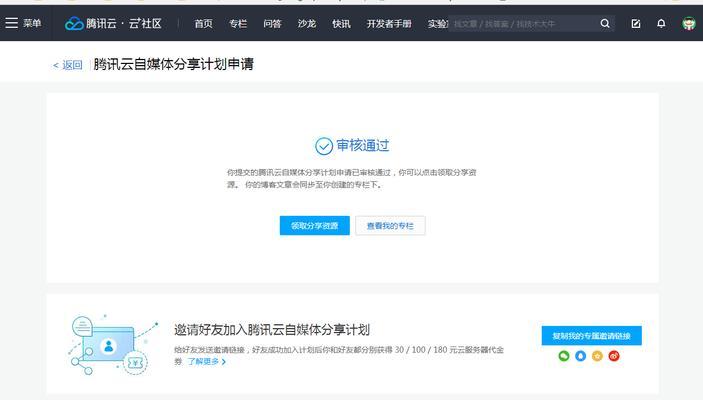Click 领取分享资源 button
Screen dimensions: 703x400
[x=315, y=226]
